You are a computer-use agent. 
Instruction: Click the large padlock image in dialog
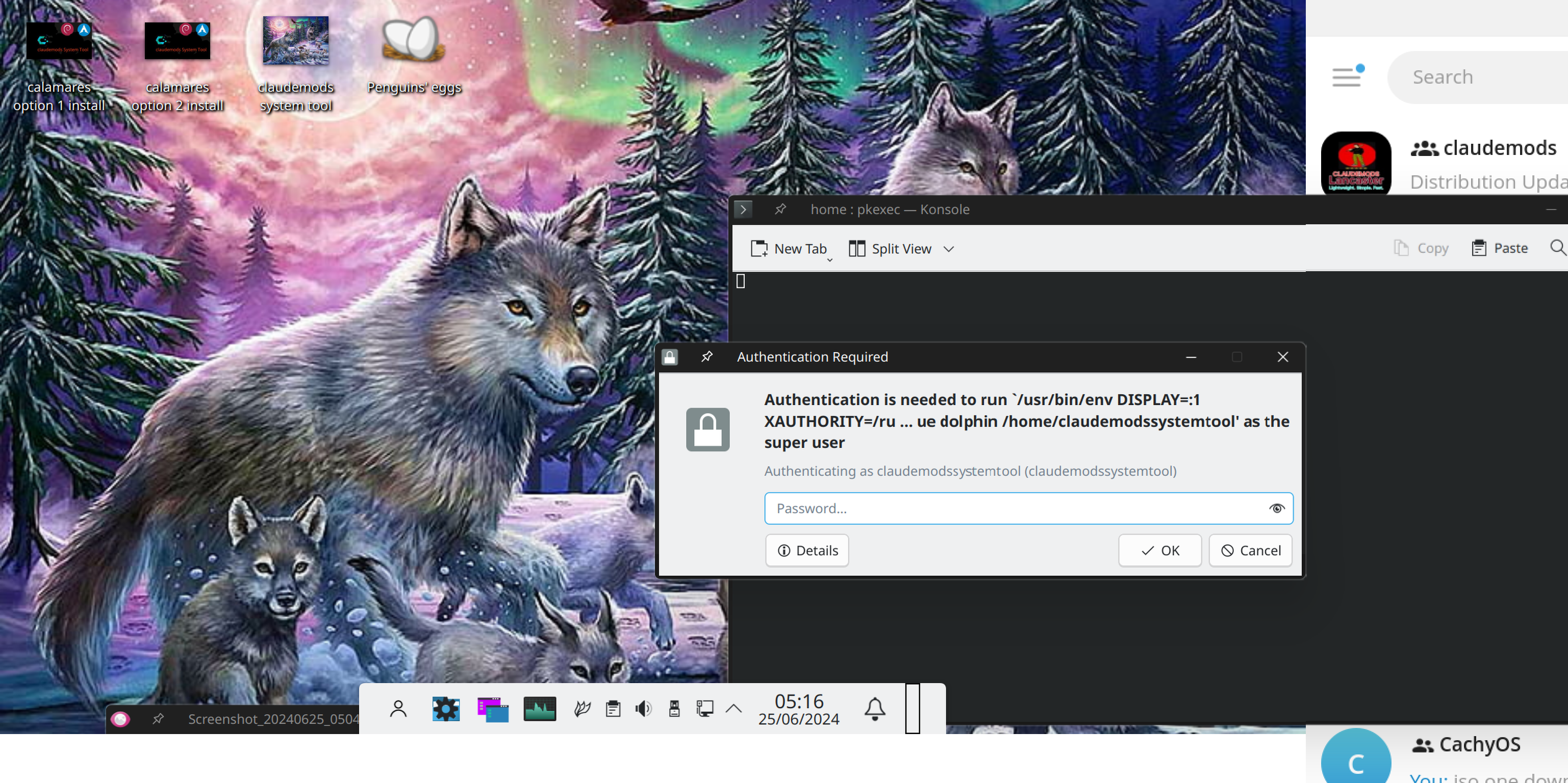click(707, 430)
